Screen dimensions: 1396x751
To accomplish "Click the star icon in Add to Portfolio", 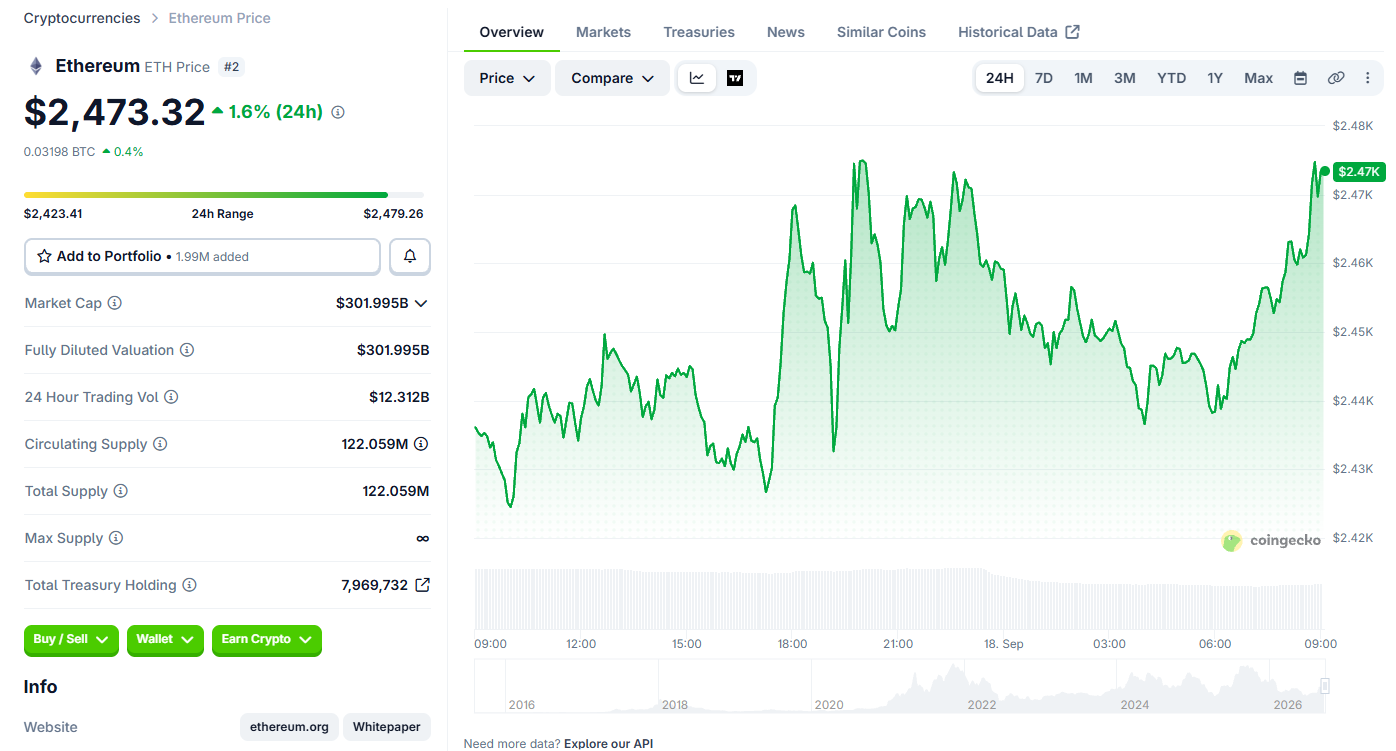I will 44,256.
